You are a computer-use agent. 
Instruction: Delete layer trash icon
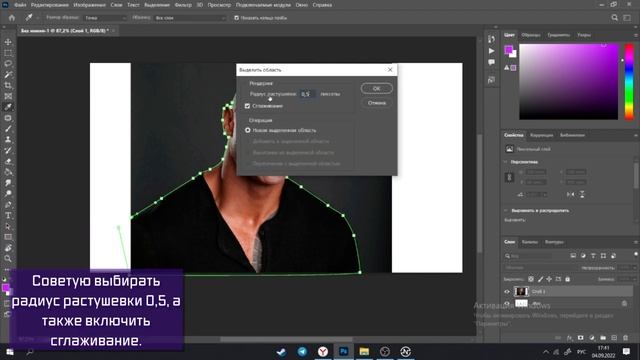coord(625,338)
